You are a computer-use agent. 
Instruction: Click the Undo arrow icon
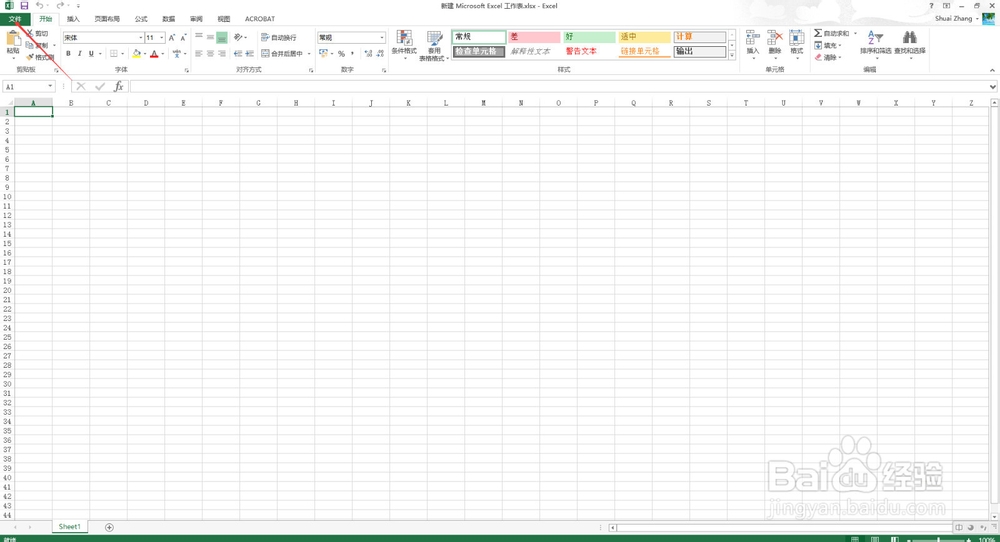[x=39, y=6]
